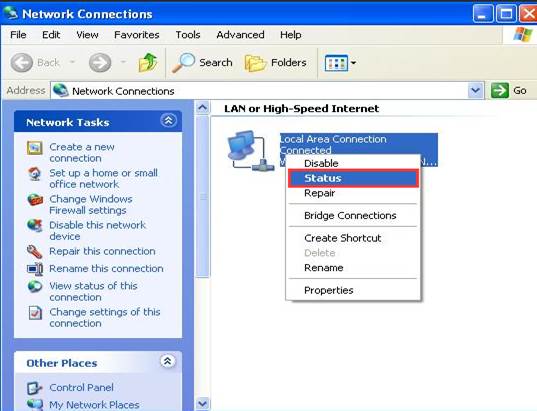Click Repair this connection link
The width and height of the screenshot is (537, 411).
(x=102, y=251)
